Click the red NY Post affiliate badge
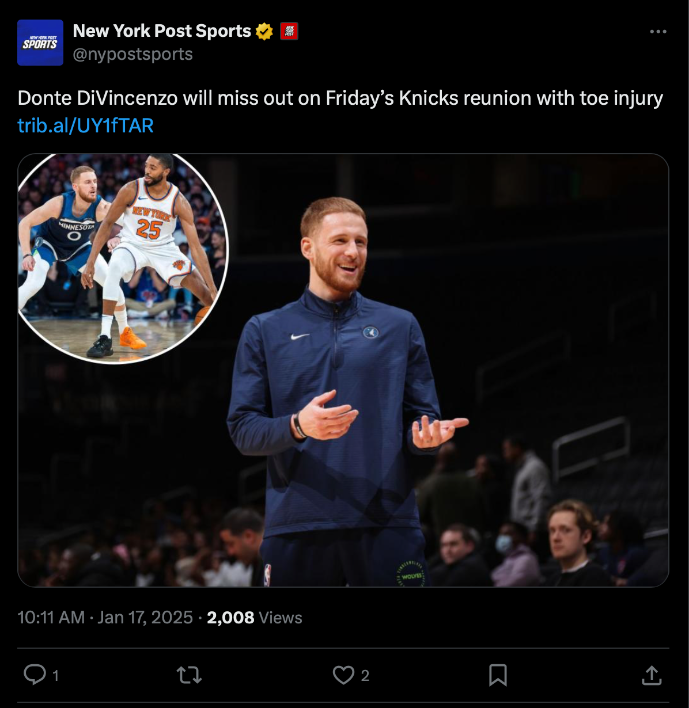689x708 pixels. point(289,31)
